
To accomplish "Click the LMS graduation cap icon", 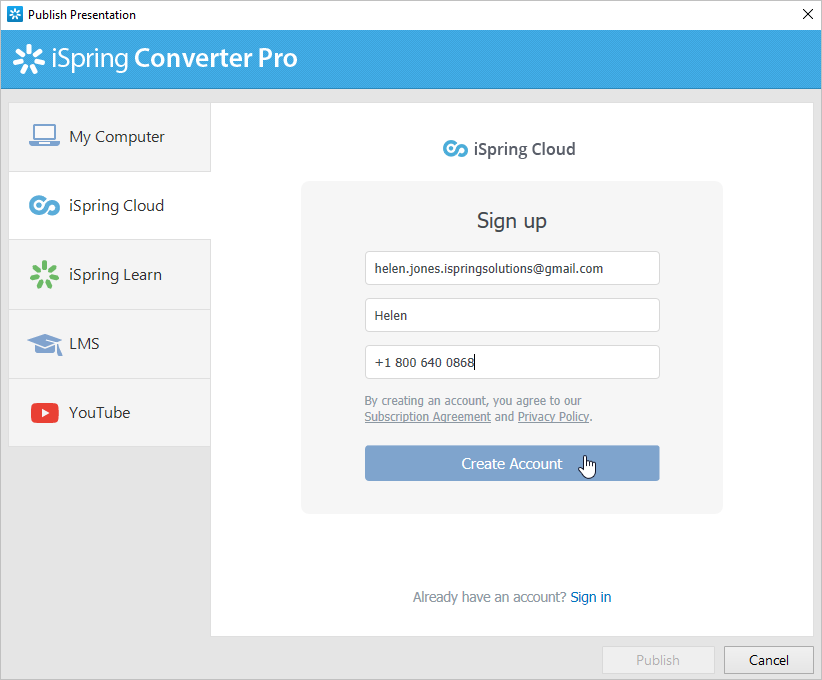I will [x=45, y=344].
